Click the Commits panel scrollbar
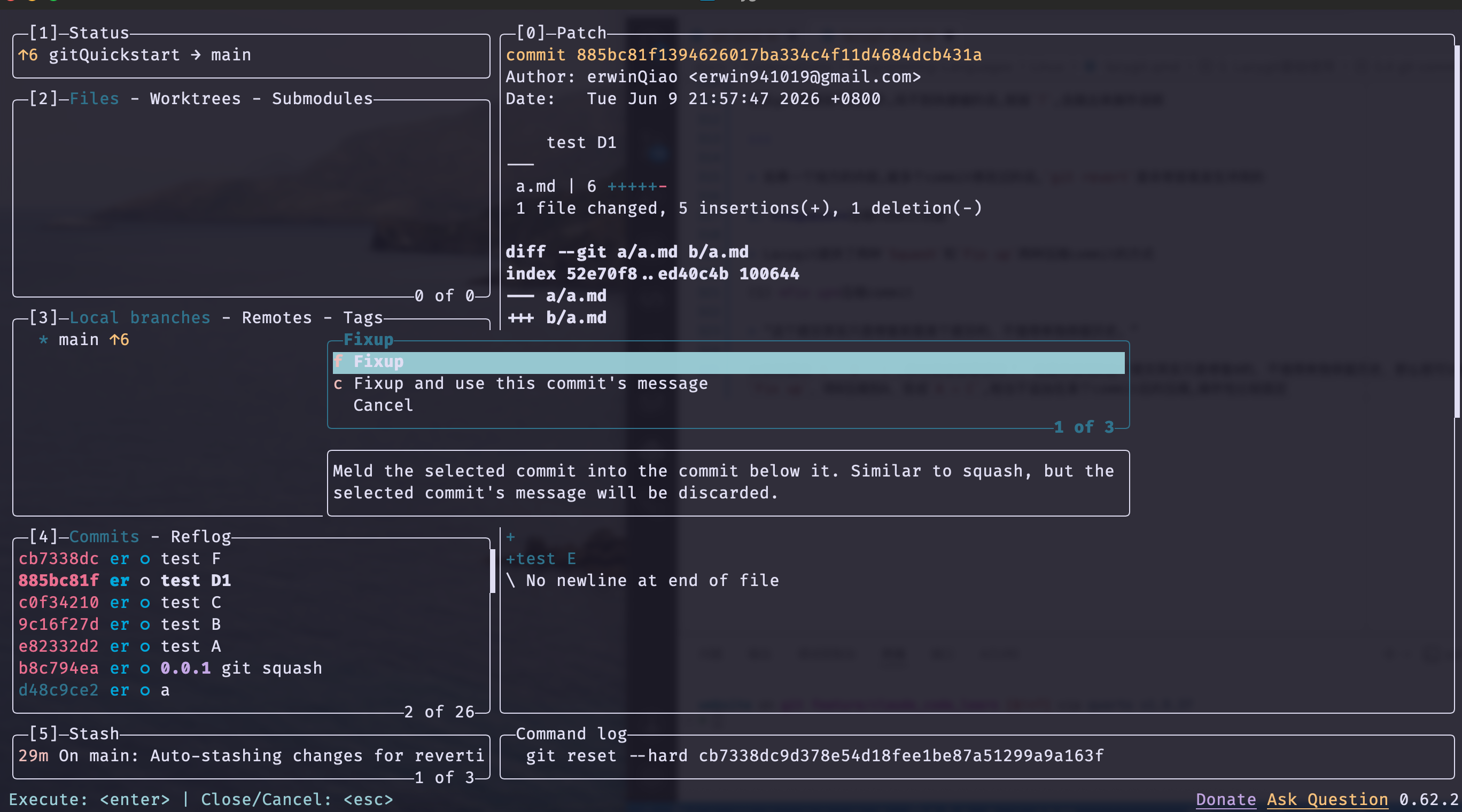The width and height of the screenshot is (1462, 812). point(493,571)
